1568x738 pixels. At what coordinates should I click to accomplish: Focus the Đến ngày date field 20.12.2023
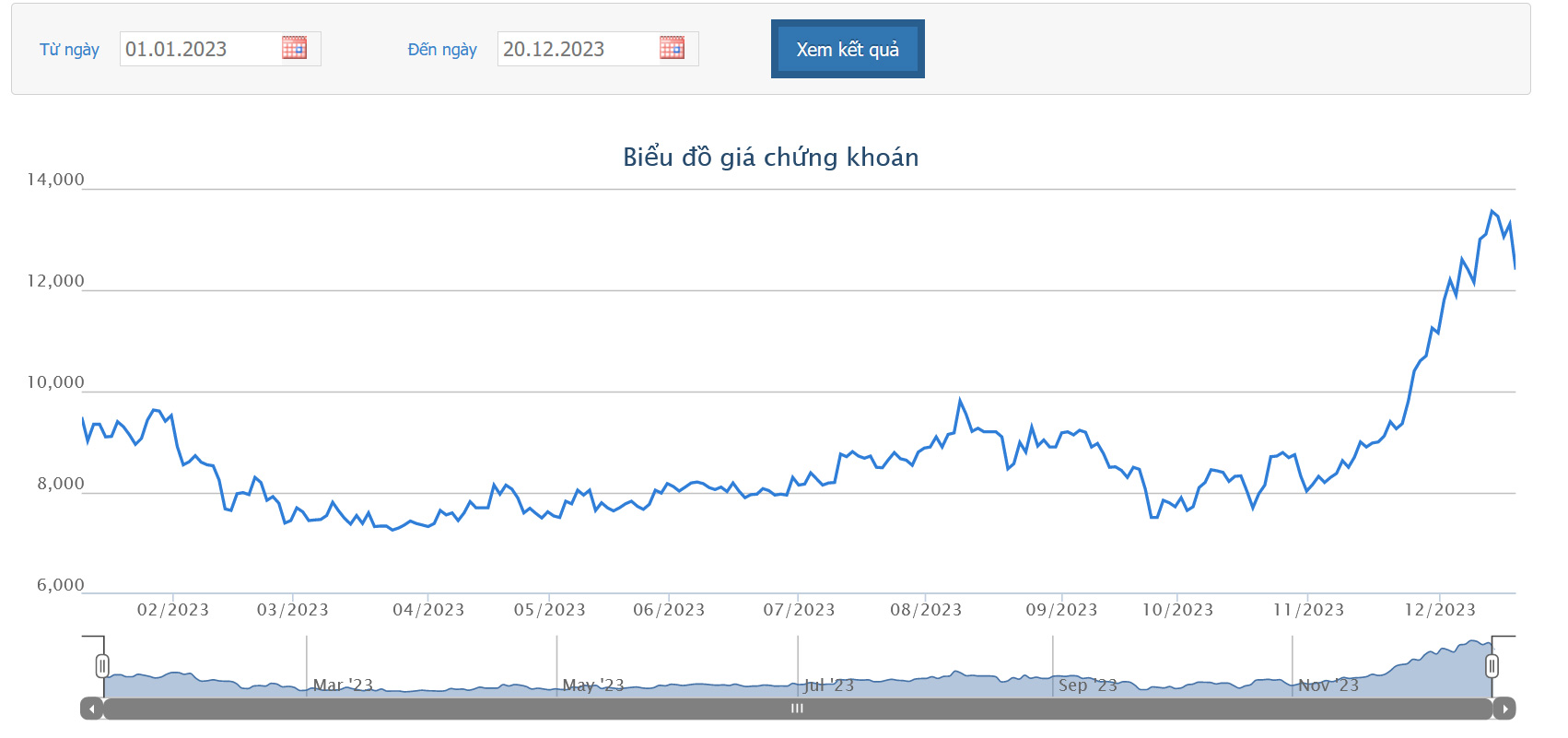coord(576,49)
